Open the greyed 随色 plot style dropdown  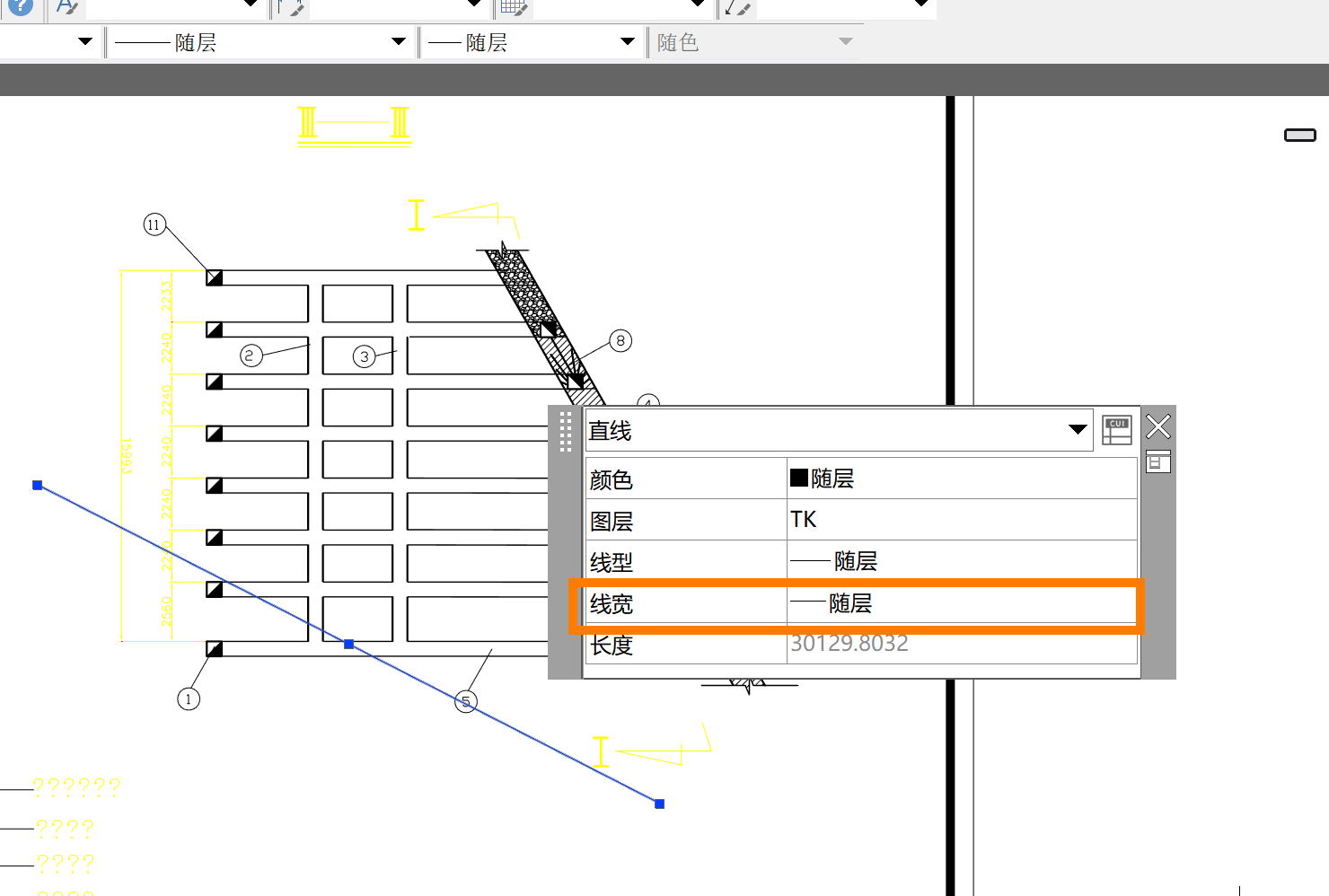click(x=845, y=41)
